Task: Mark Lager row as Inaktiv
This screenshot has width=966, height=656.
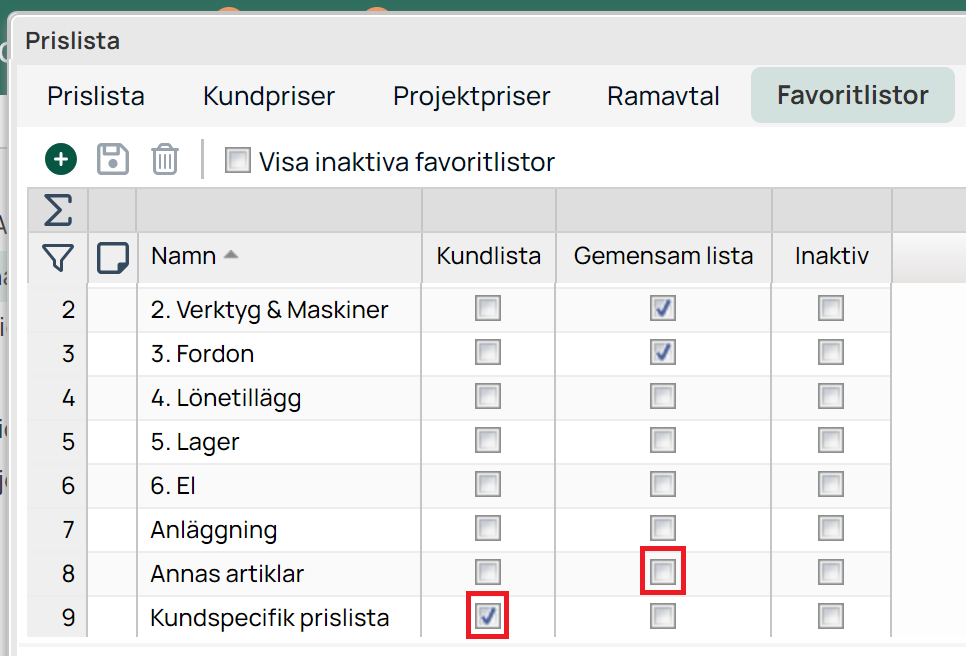Action: point(830,441)
